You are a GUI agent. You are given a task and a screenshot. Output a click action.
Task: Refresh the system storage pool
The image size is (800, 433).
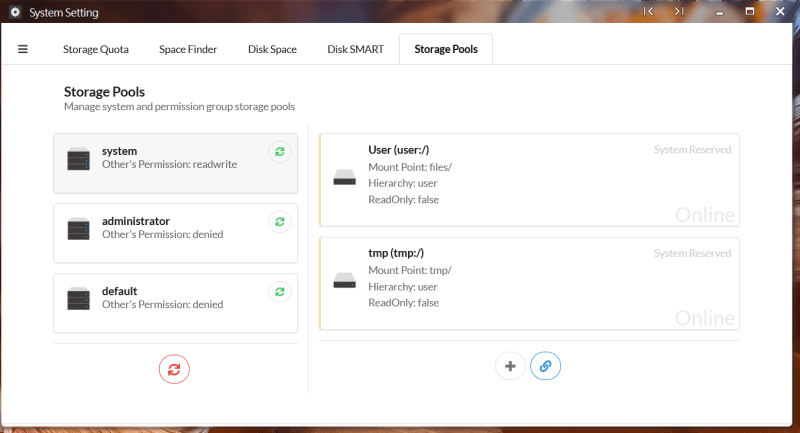click(x=280, y=151)
